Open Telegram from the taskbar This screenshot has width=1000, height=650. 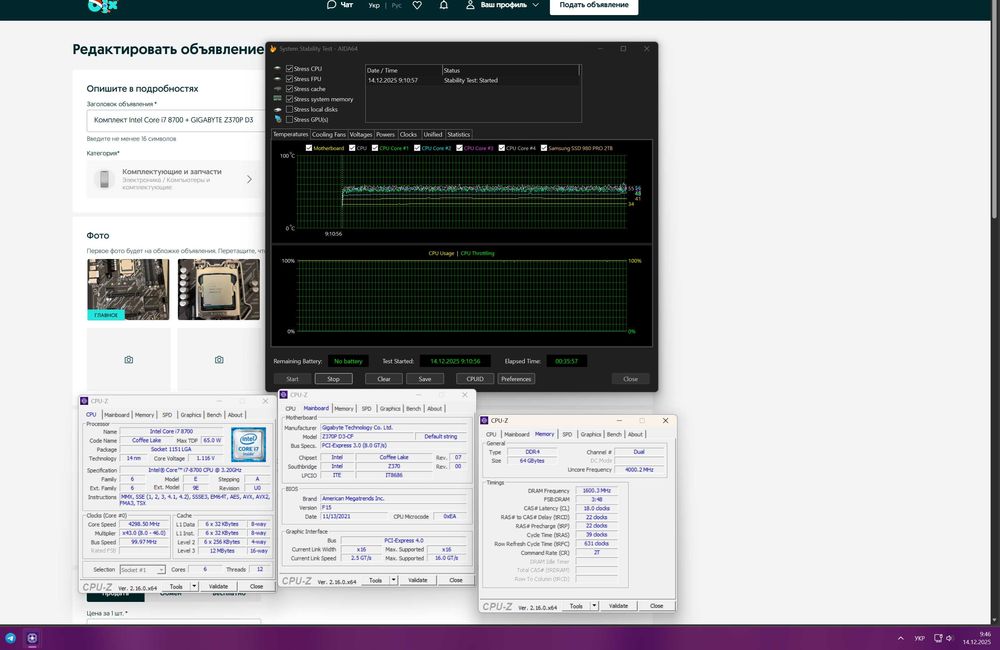11,638
